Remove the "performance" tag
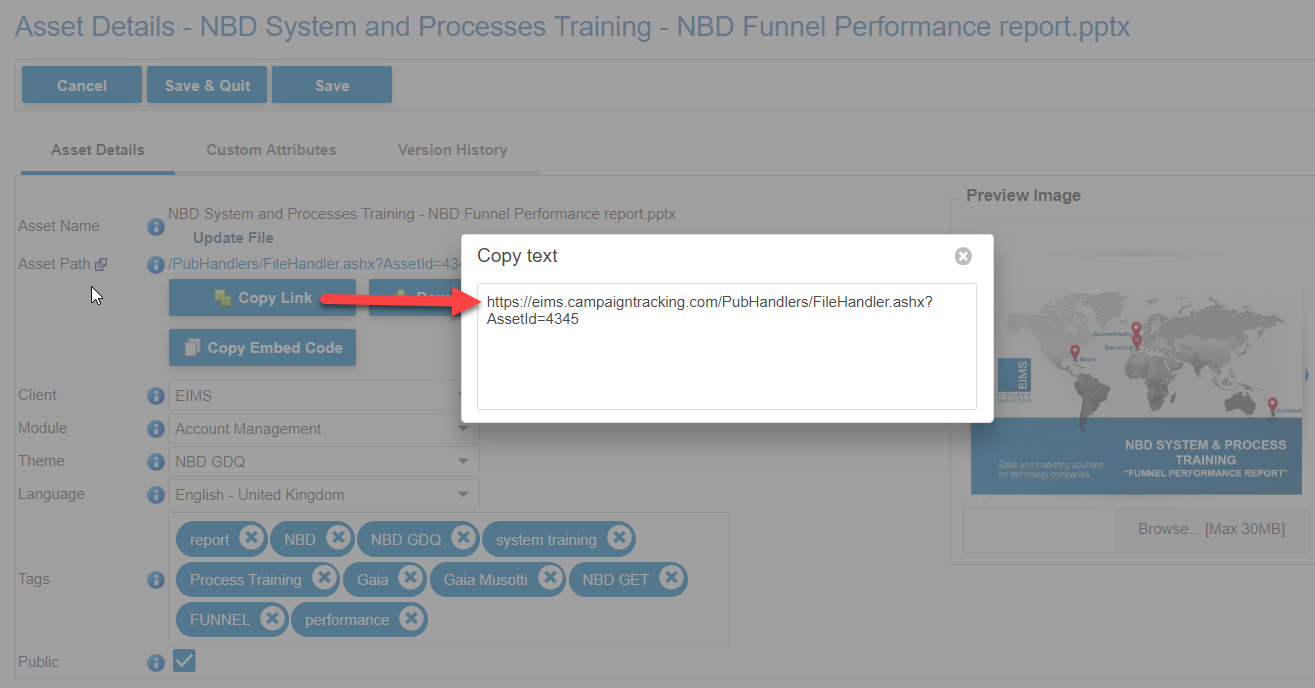Screen dimensions: 1315x688 coord(410,618)
